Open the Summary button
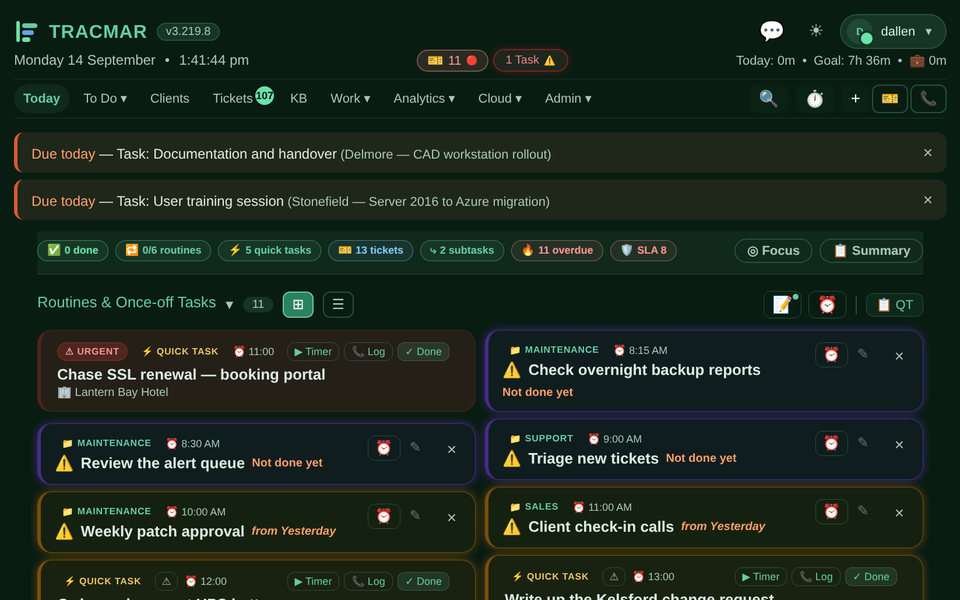Viewport: 960px width, 600px height. [871, 250]
